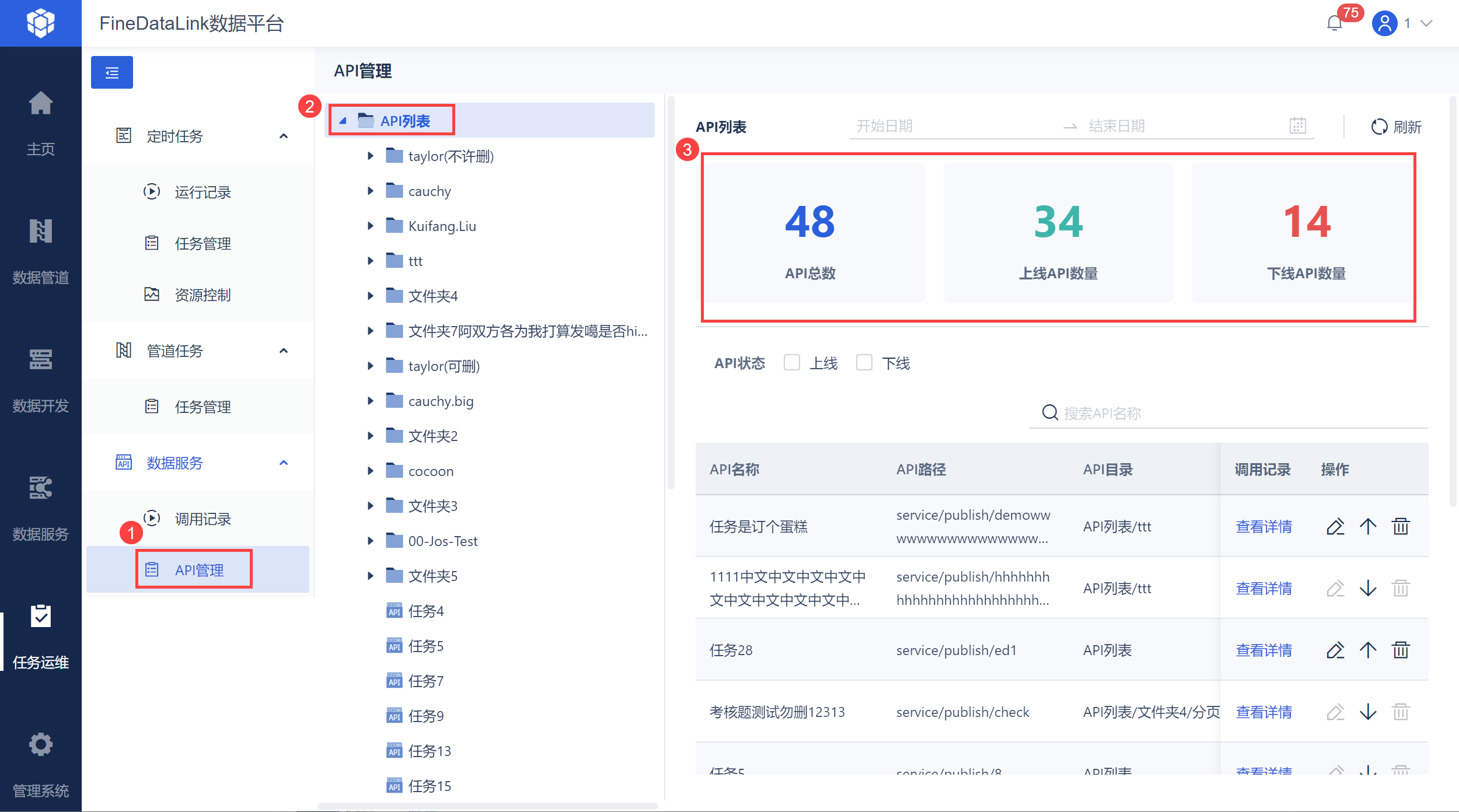Click the 管理系统 gear icon
1459x812 pixels.
coord(41,744)
